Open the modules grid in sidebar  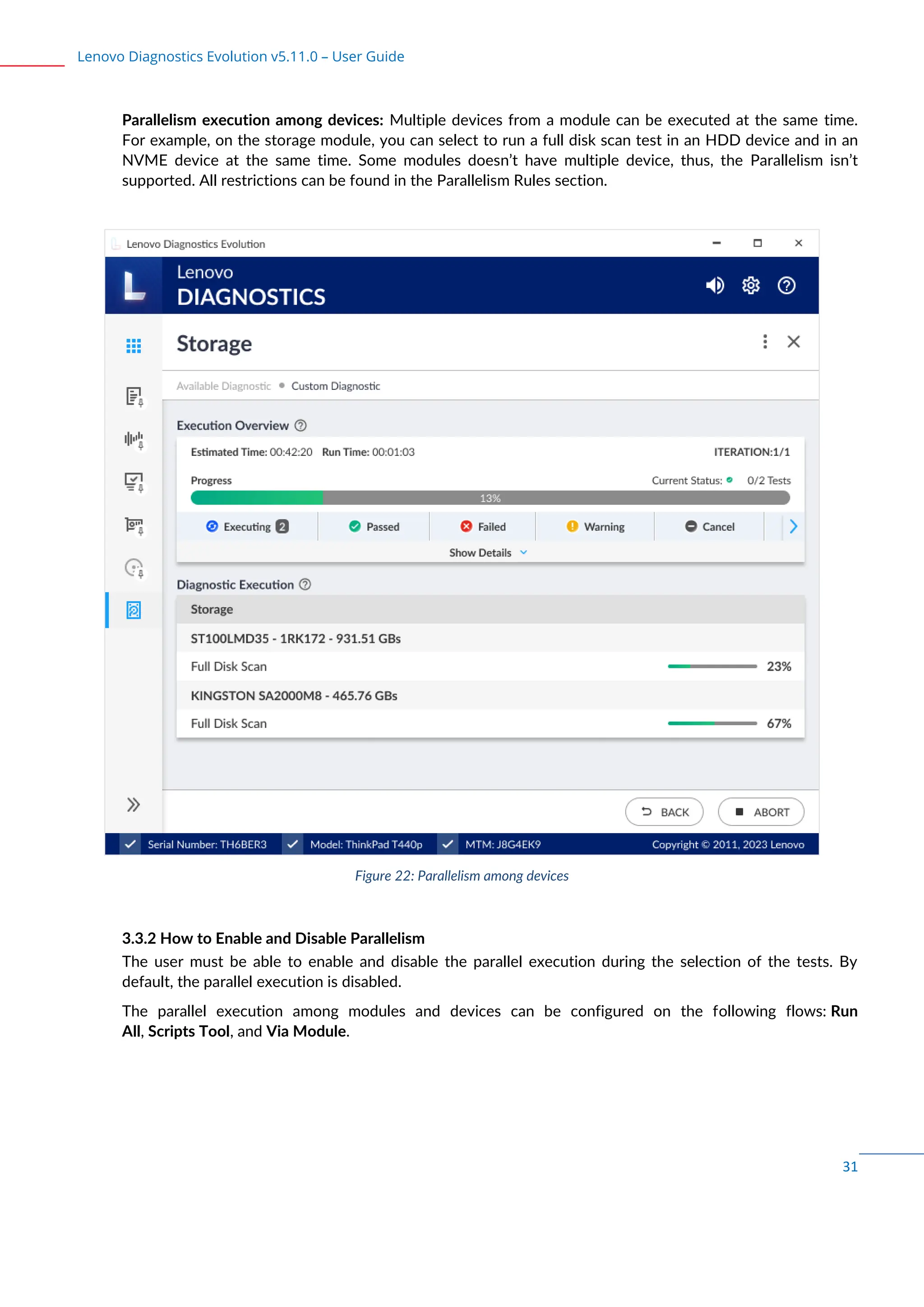pyautogui.click(x=134, y=346)
